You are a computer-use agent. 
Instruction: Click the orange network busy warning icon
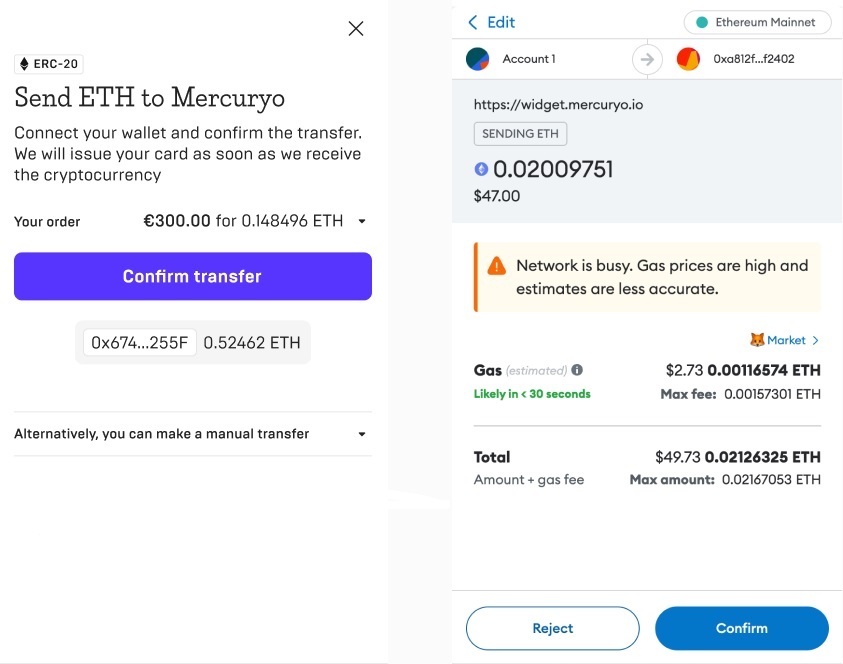point(496,266)
